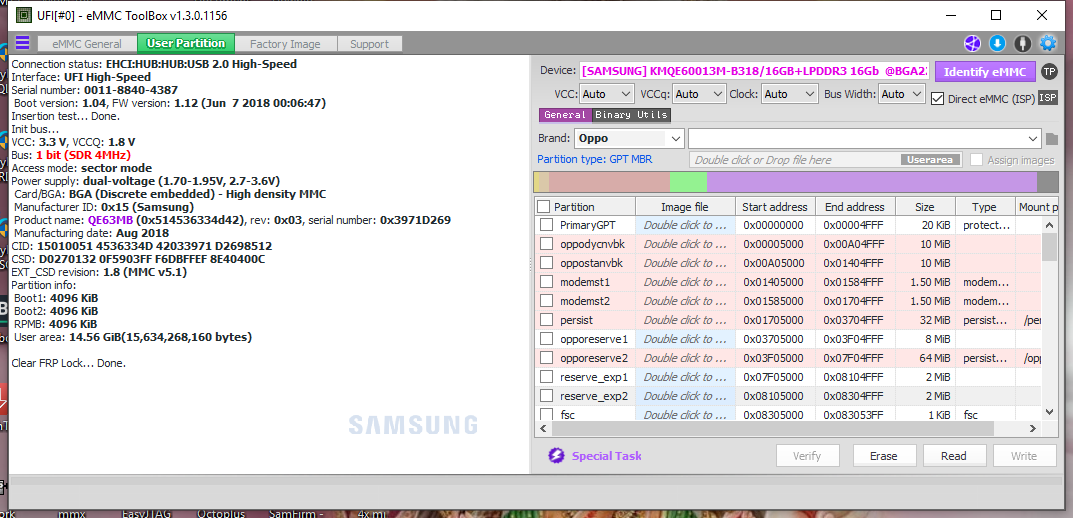Check the oppodycnvbk partition checkbox
This screenshot has width=1073, height=518.
pyautogui.click(x=546, y=244)
